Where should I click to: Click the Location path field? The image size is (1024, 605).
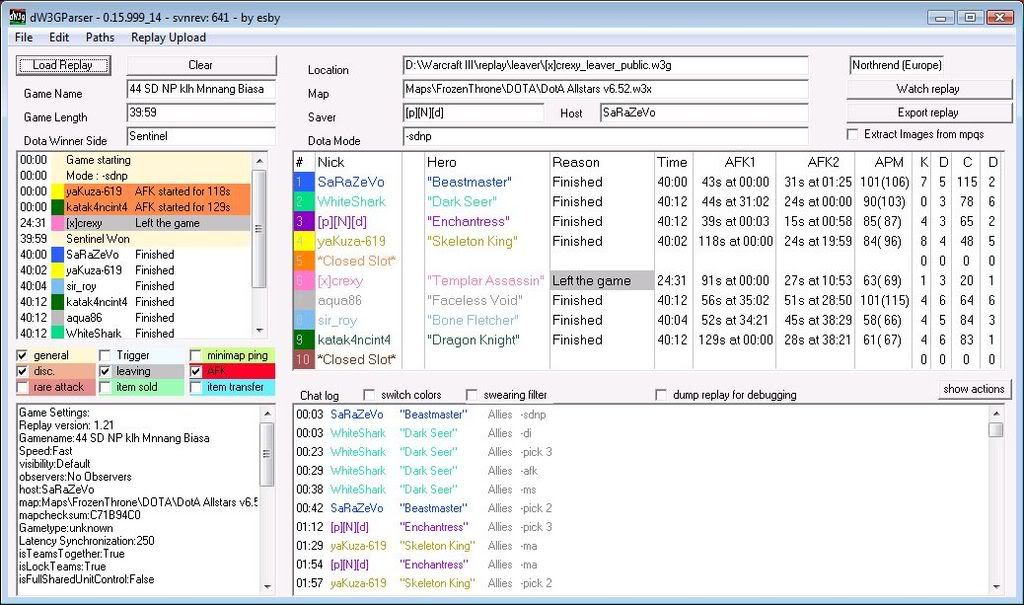click(605, 65)
